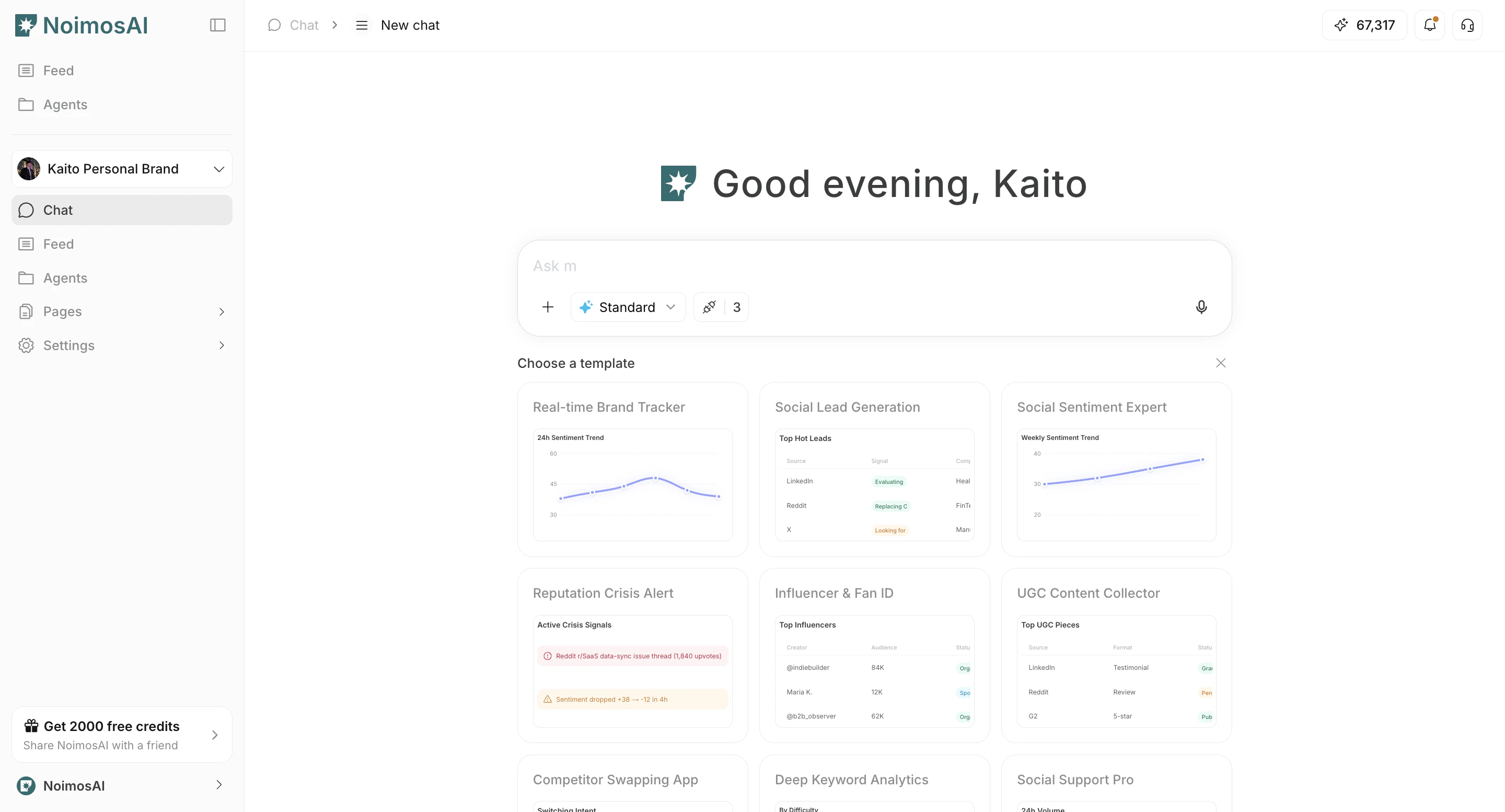Click the gift icon in credits banner

tap(31, 726)
